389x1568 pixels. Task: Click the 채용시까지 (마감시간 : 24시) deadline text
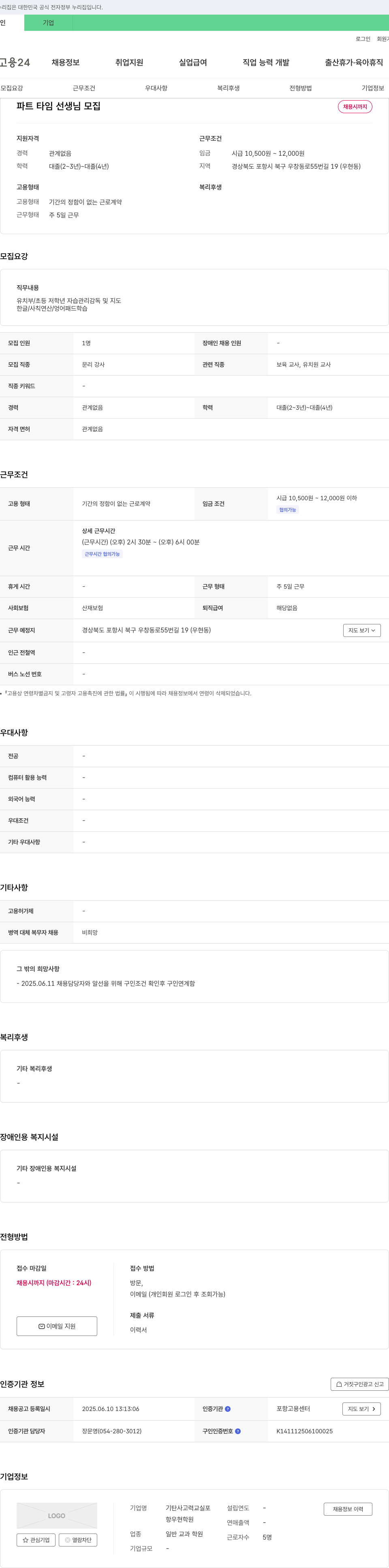(x=54, y=1282)
